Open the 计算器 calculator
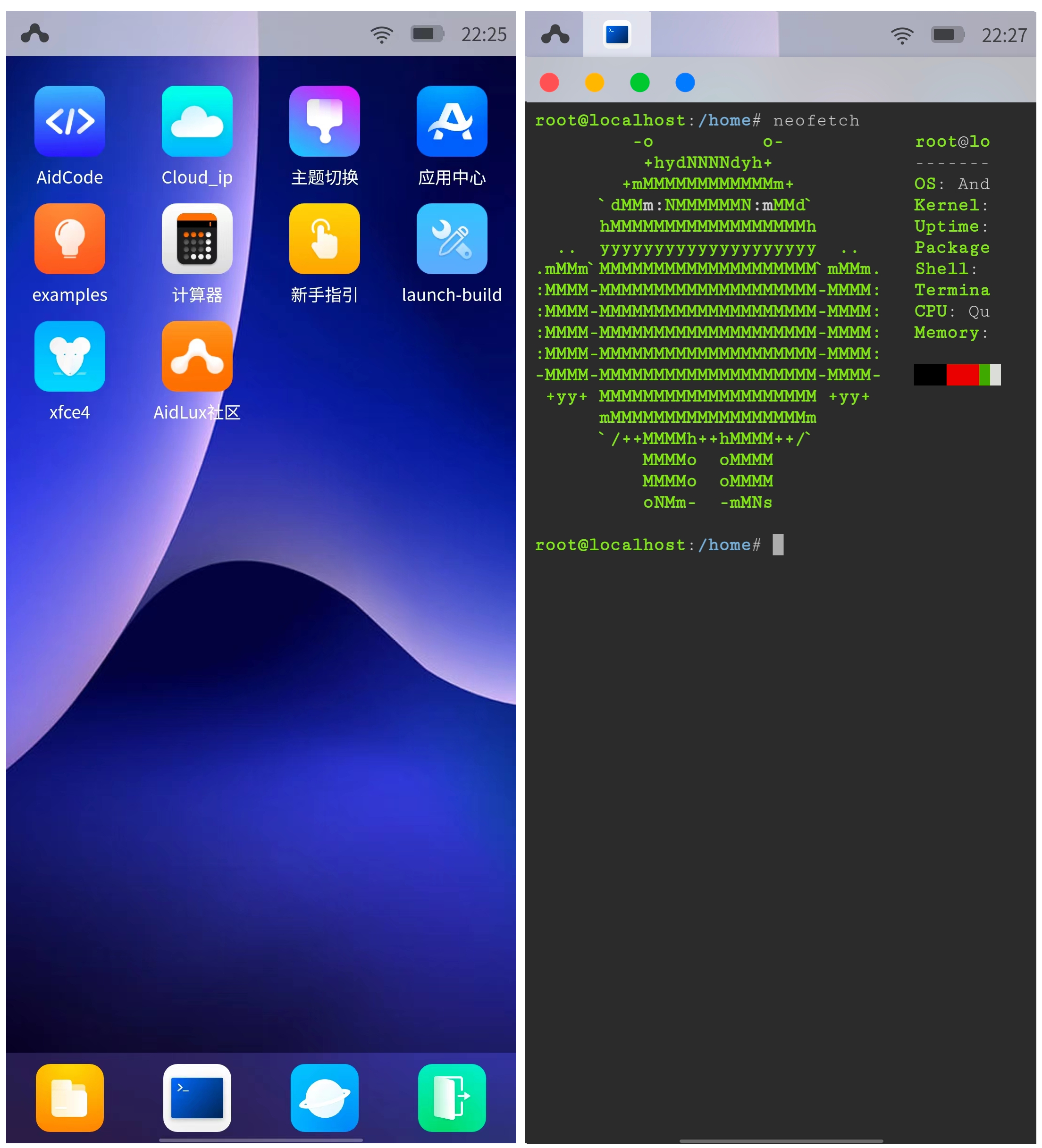 coord(197,239)
